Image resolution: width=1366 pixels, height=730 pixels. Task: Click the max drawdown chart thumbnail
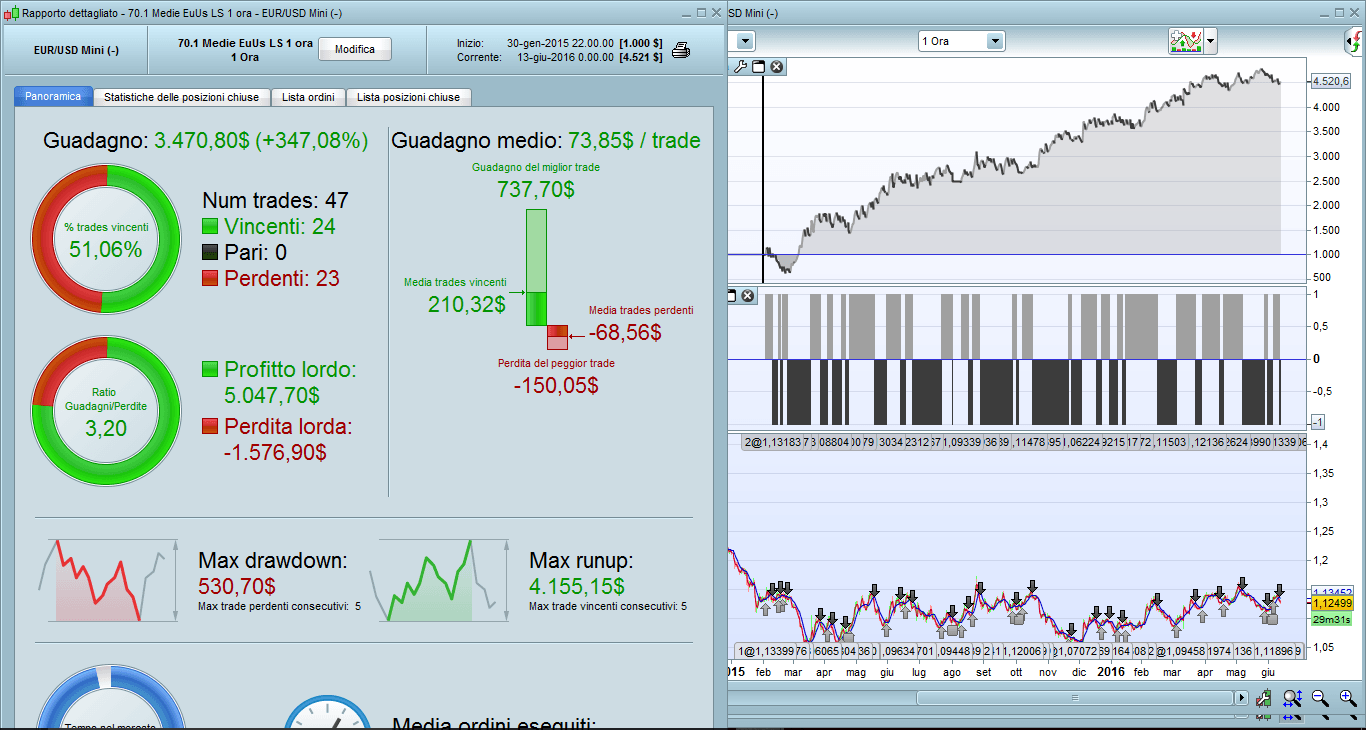pyautogui.click(x=107, y=580)
